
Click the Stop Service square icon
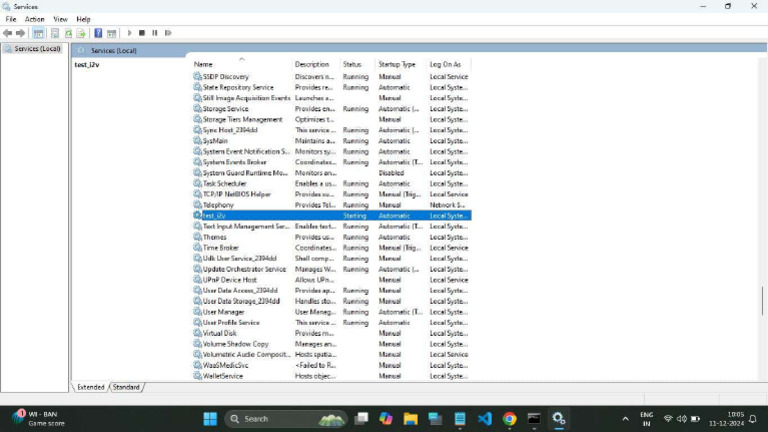[x=142, y=33]
